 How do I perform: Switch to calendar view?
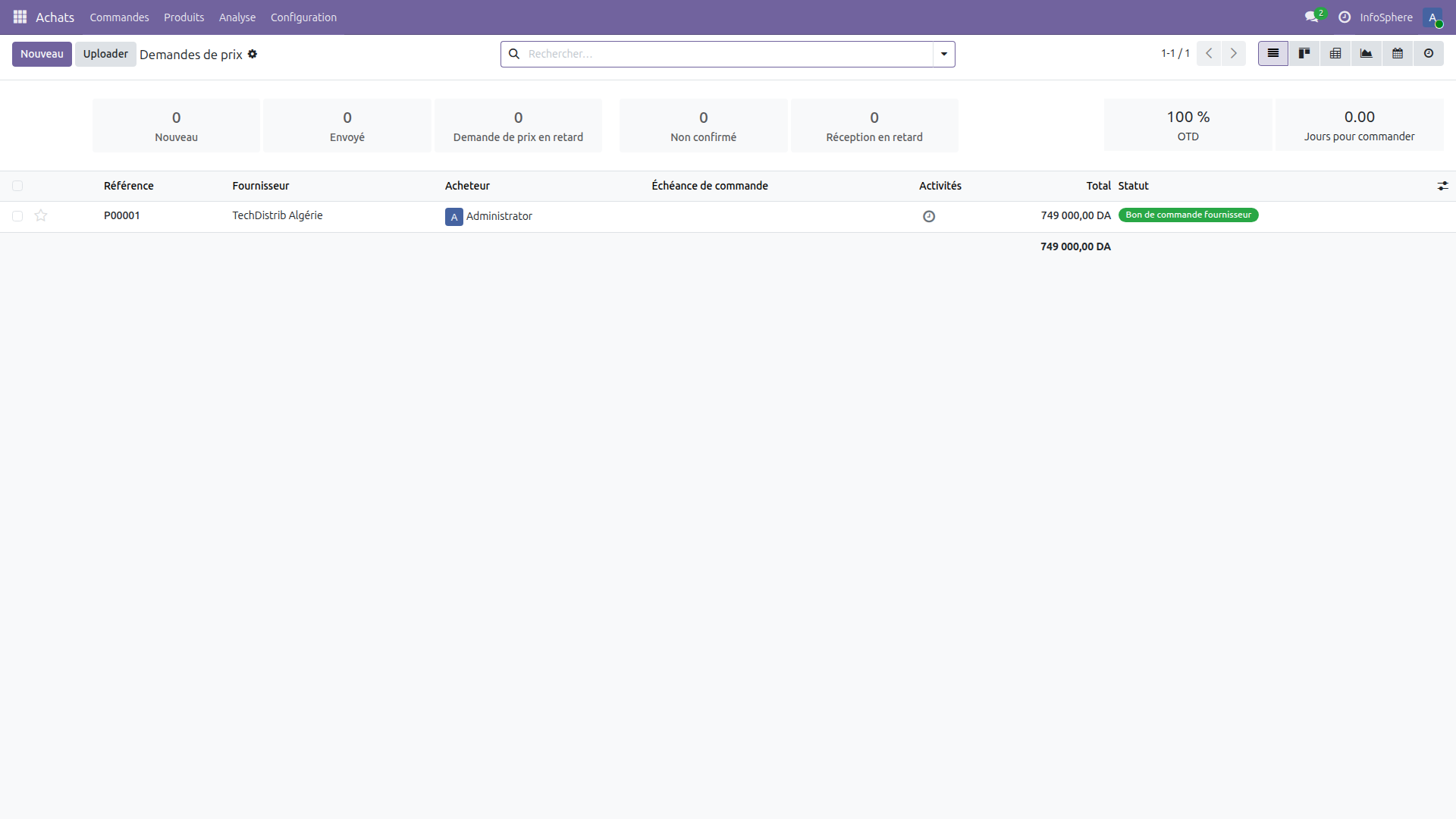[1398, 54]
